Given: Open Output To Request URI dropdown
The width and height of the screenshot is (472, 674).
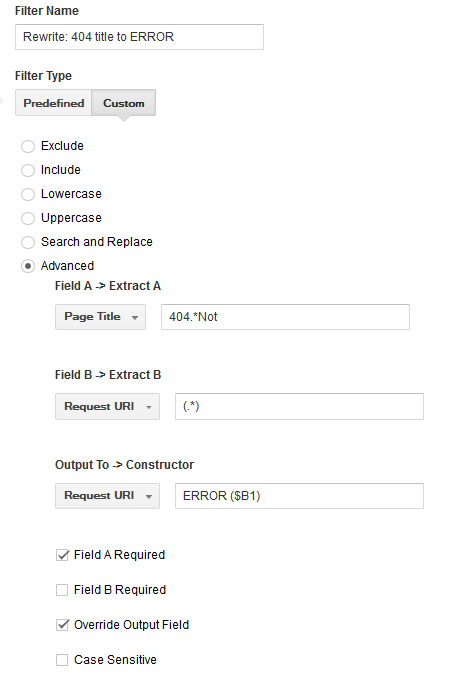Looking at the screenshot, I should click(107, 496).
